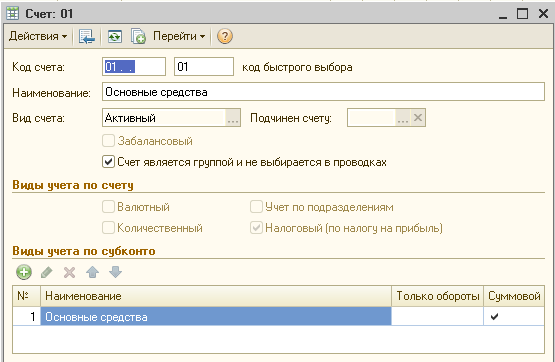
Task: Click the copy document toolbar icon
Action: click(x=138, y=36)
